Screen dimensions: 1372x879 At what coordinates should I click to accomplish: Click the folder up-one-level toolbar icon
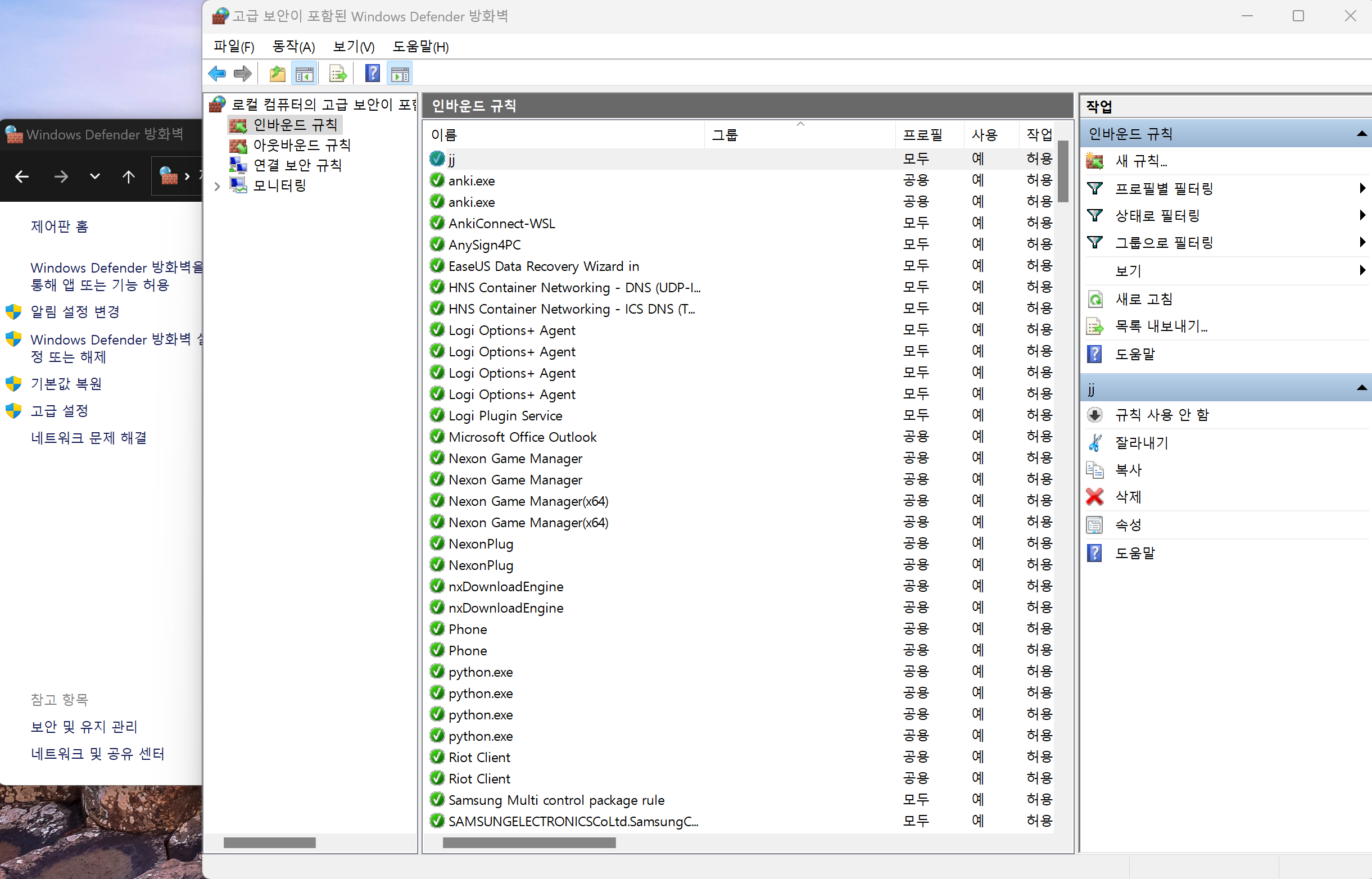click(277, 74)
